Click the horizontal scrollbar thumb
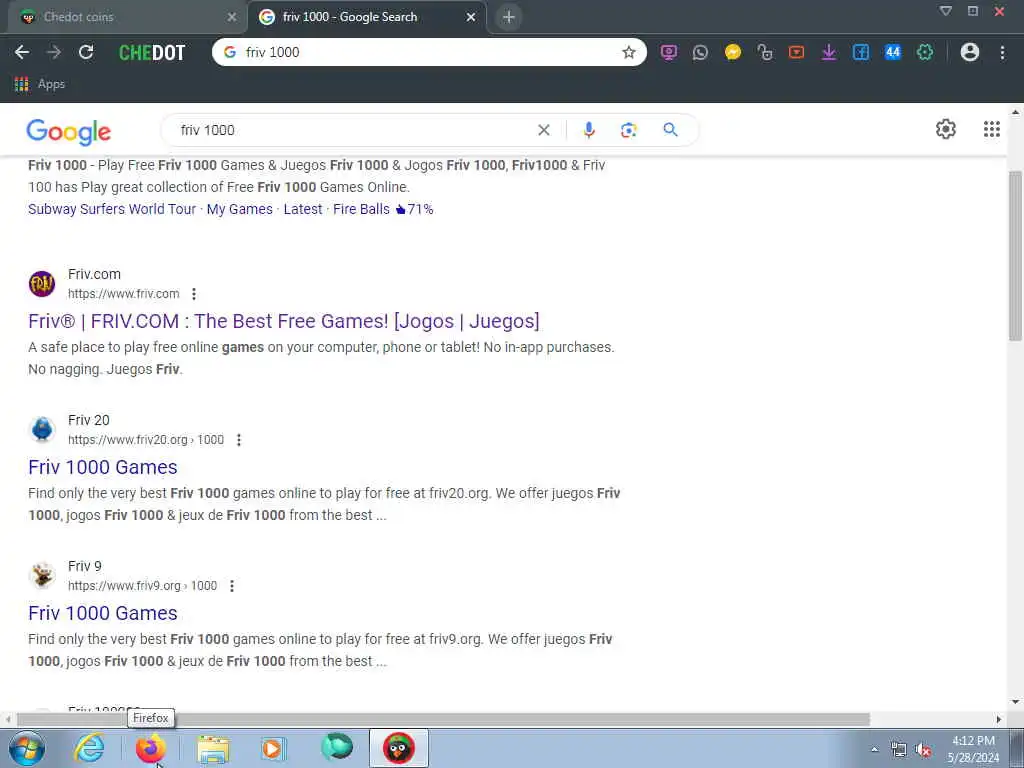Image resolution: width=1024 pixels, height=768 pixels. click(x=444, y=719)
